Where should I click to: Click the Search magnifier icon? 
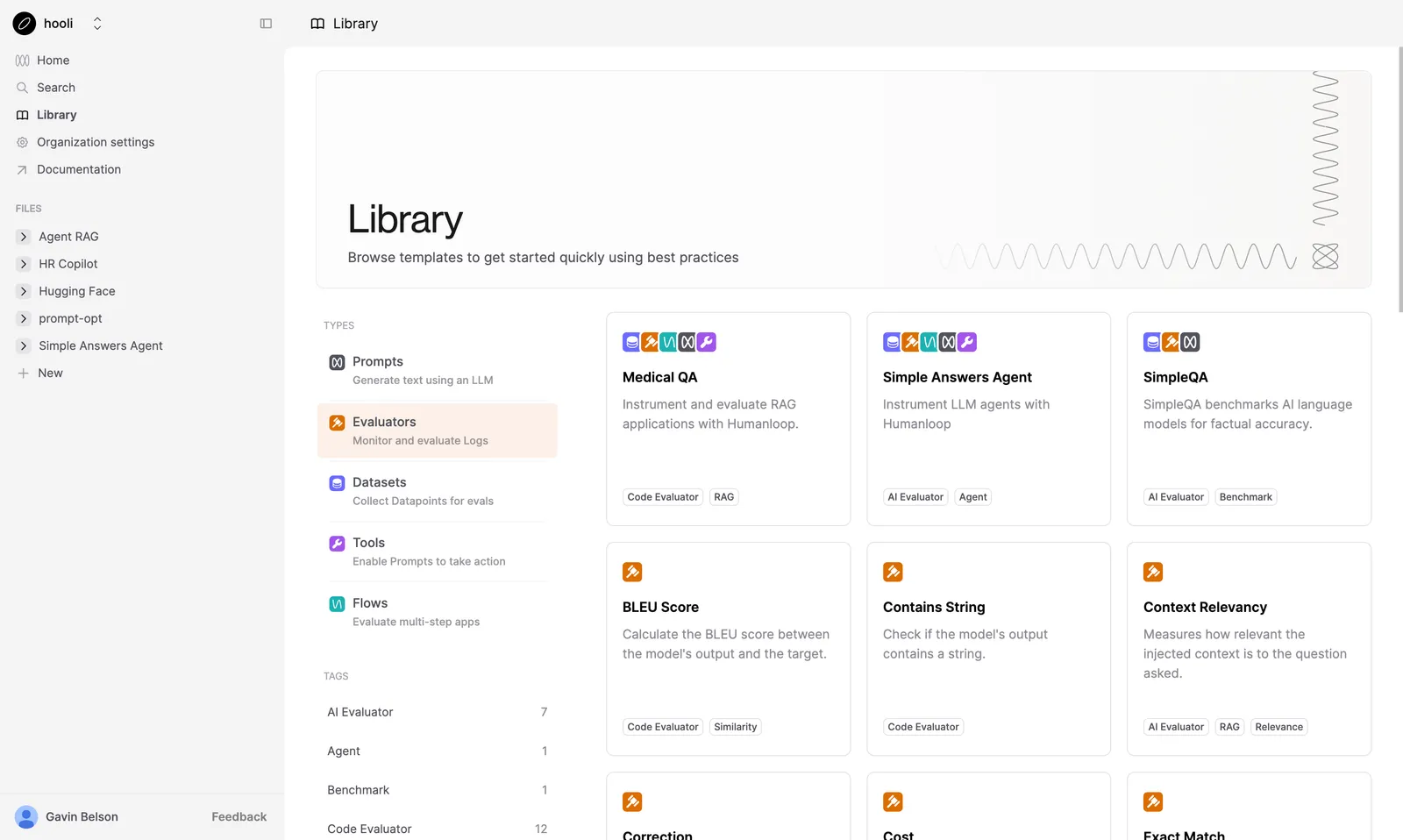coord(23,88)
